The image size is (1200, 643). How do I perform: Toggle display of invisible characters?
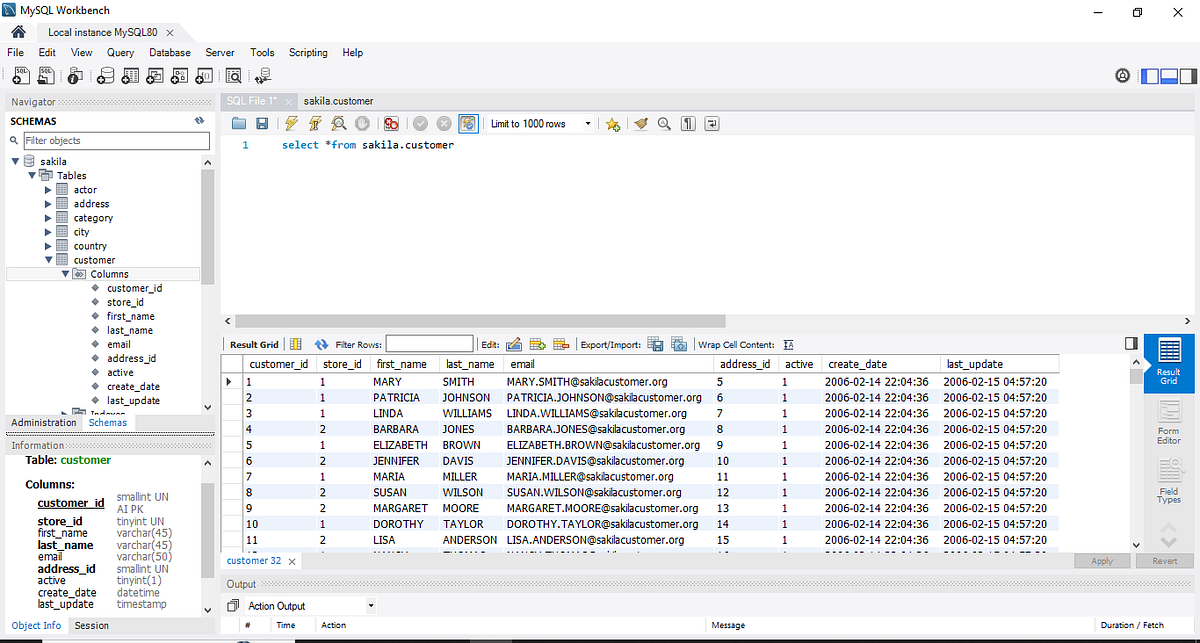tap(688, 124)
